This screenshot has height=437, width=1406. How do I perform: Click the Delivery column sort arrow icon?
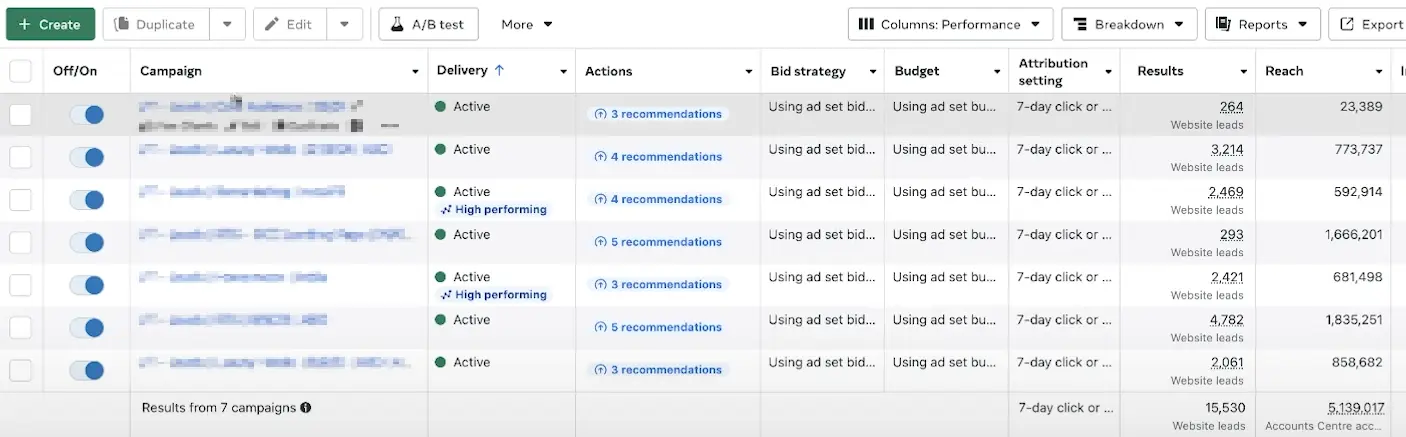(500, 70)
